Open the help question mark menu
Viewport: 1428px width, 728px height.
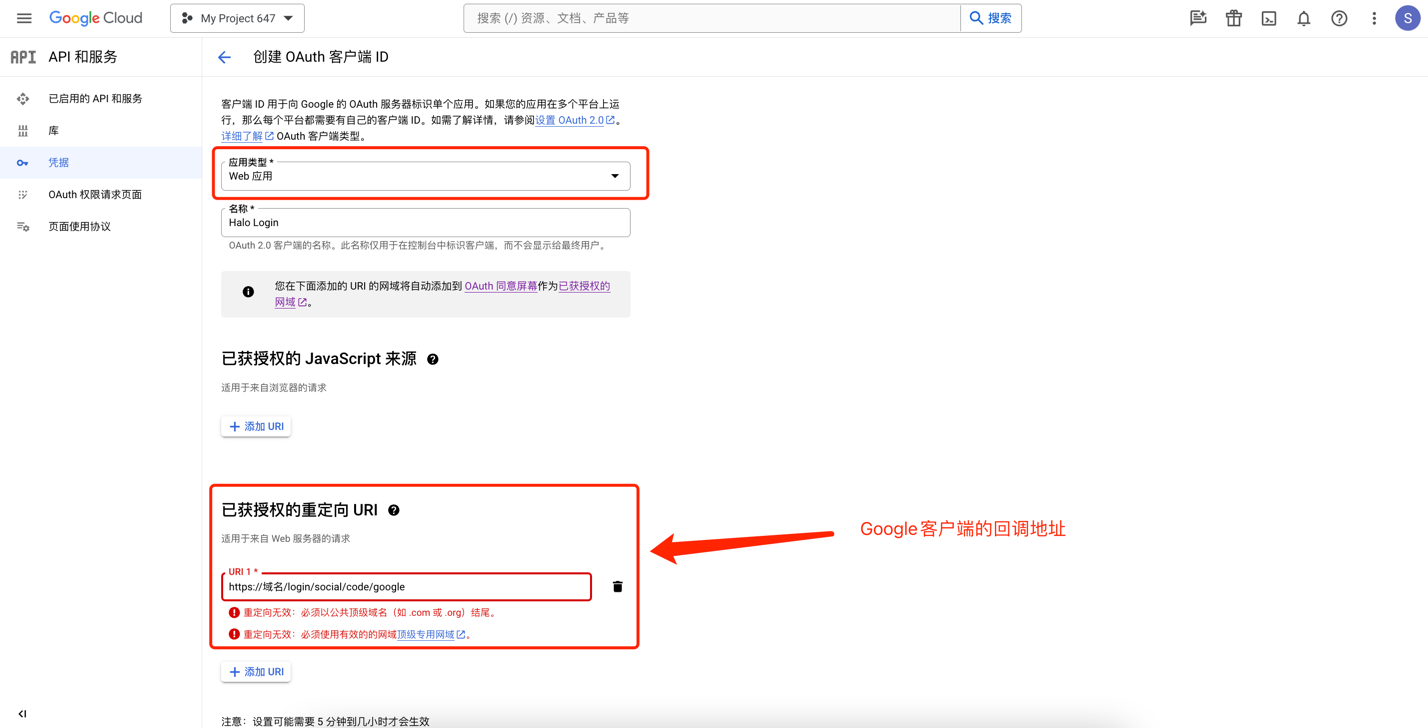point(1339,18)
